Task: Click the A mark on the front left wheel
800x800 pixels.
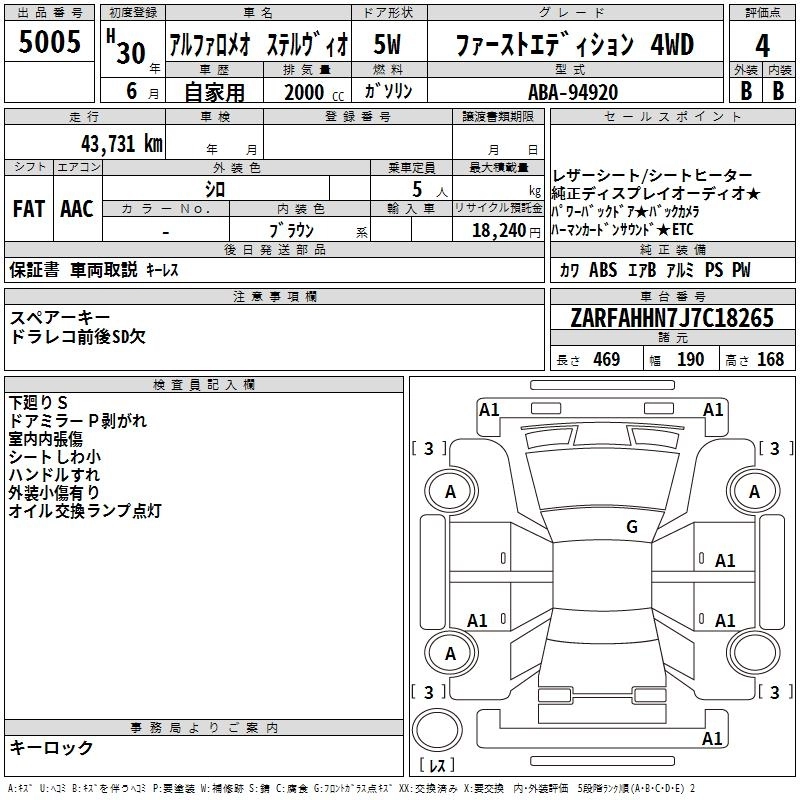Action: coord(451,492)
